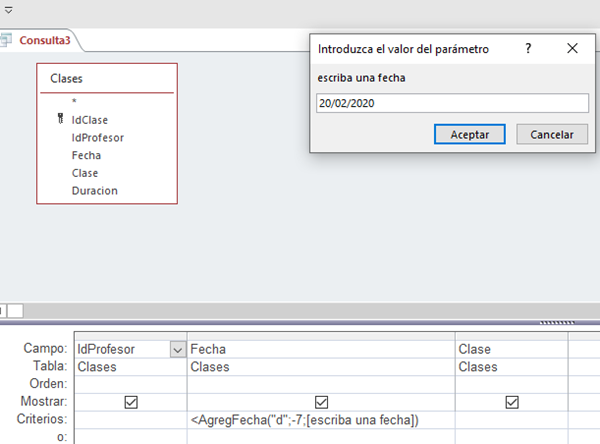Select the Fecha field in the Clases table
Screen dimensions: 600x444
click(x=86, y=155)
